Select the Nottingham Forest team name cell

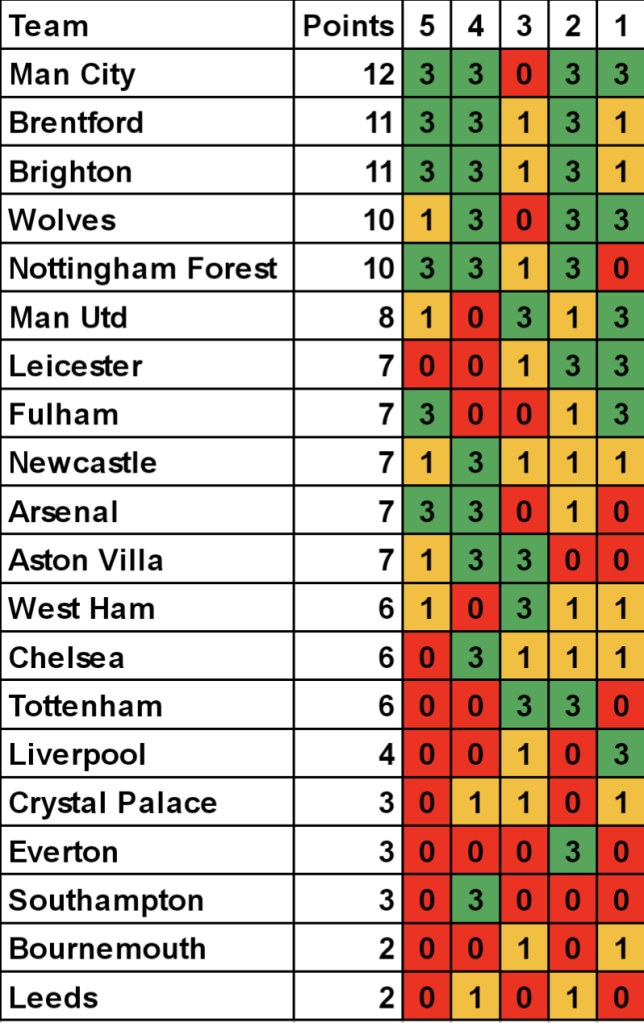click(x=143, y=268)
